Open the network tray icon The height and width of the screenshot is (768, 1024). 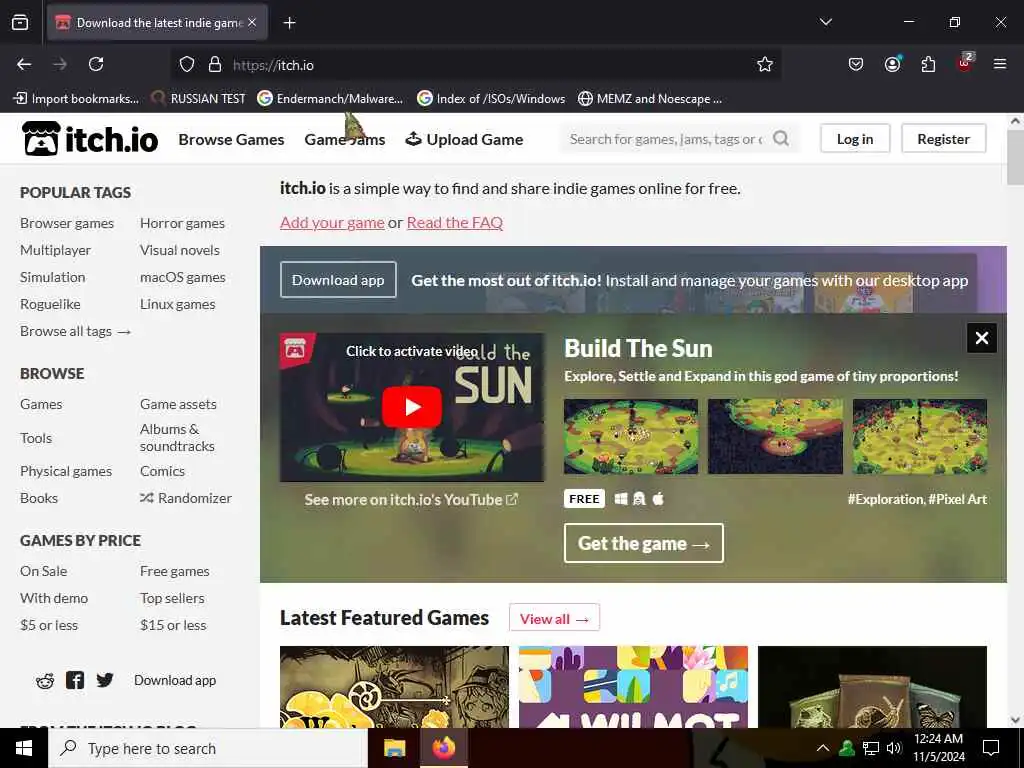871,748
